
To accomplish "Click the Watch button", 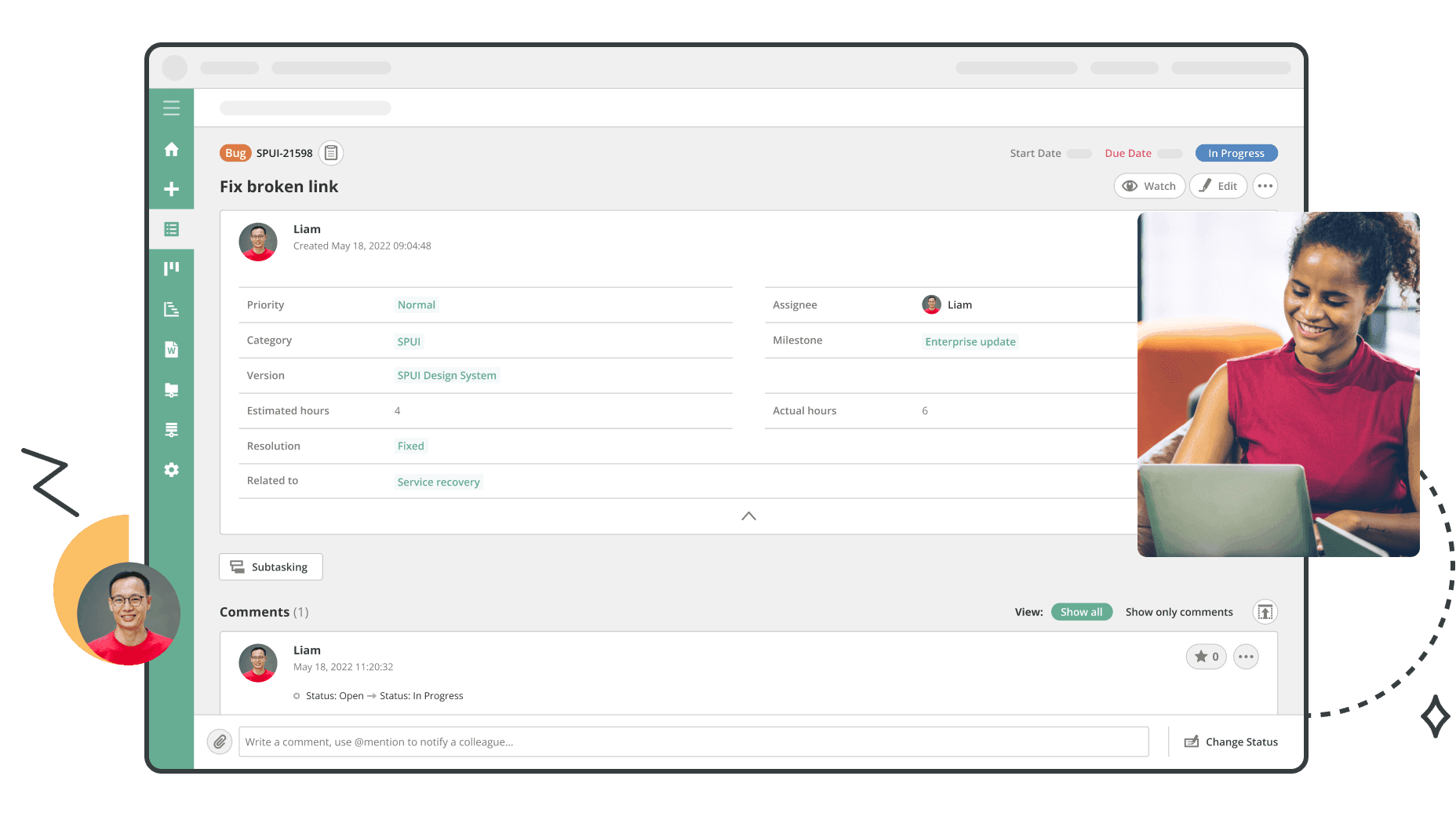I will 1148,186.
